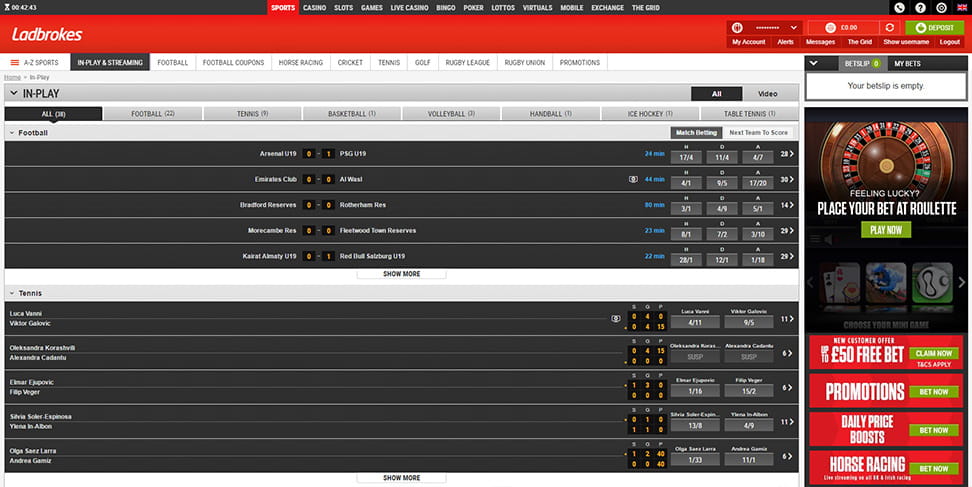The width and height of the screenshot is (972, 487).
Task: Toggle In-Play filter to Video
Action: click(x=767, y=94)
